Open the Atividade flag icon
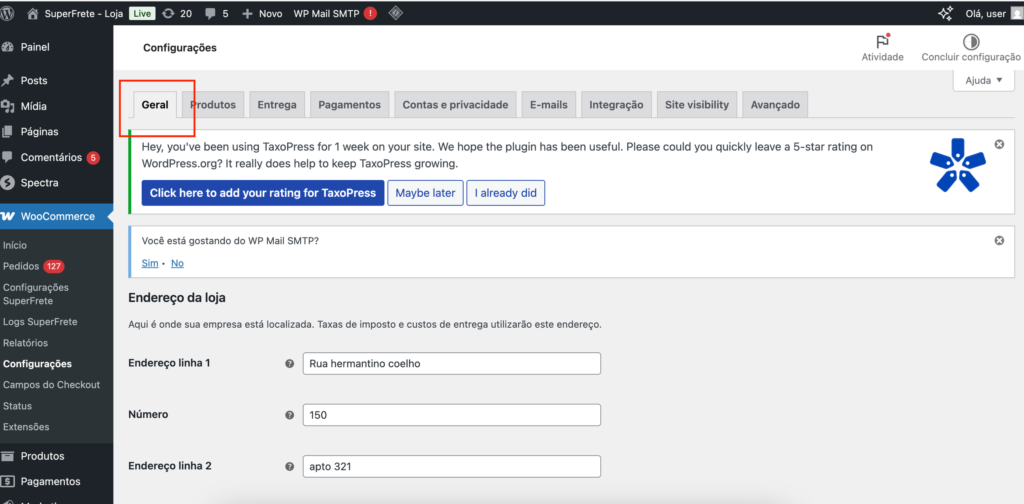 [882, 41]
